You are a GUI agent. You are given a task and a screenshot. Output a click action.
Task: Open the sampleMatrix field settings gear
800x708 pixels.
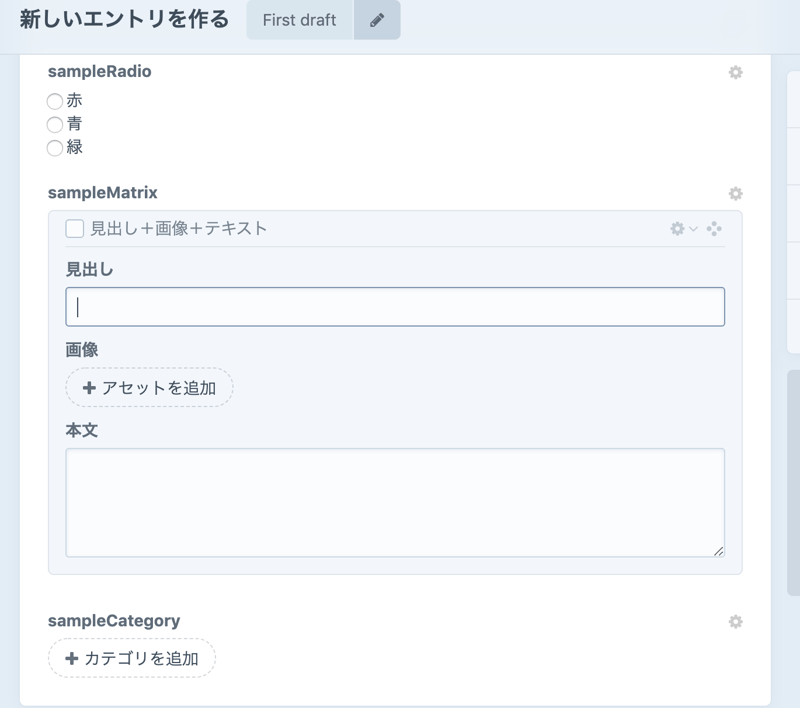click(735, 193)
